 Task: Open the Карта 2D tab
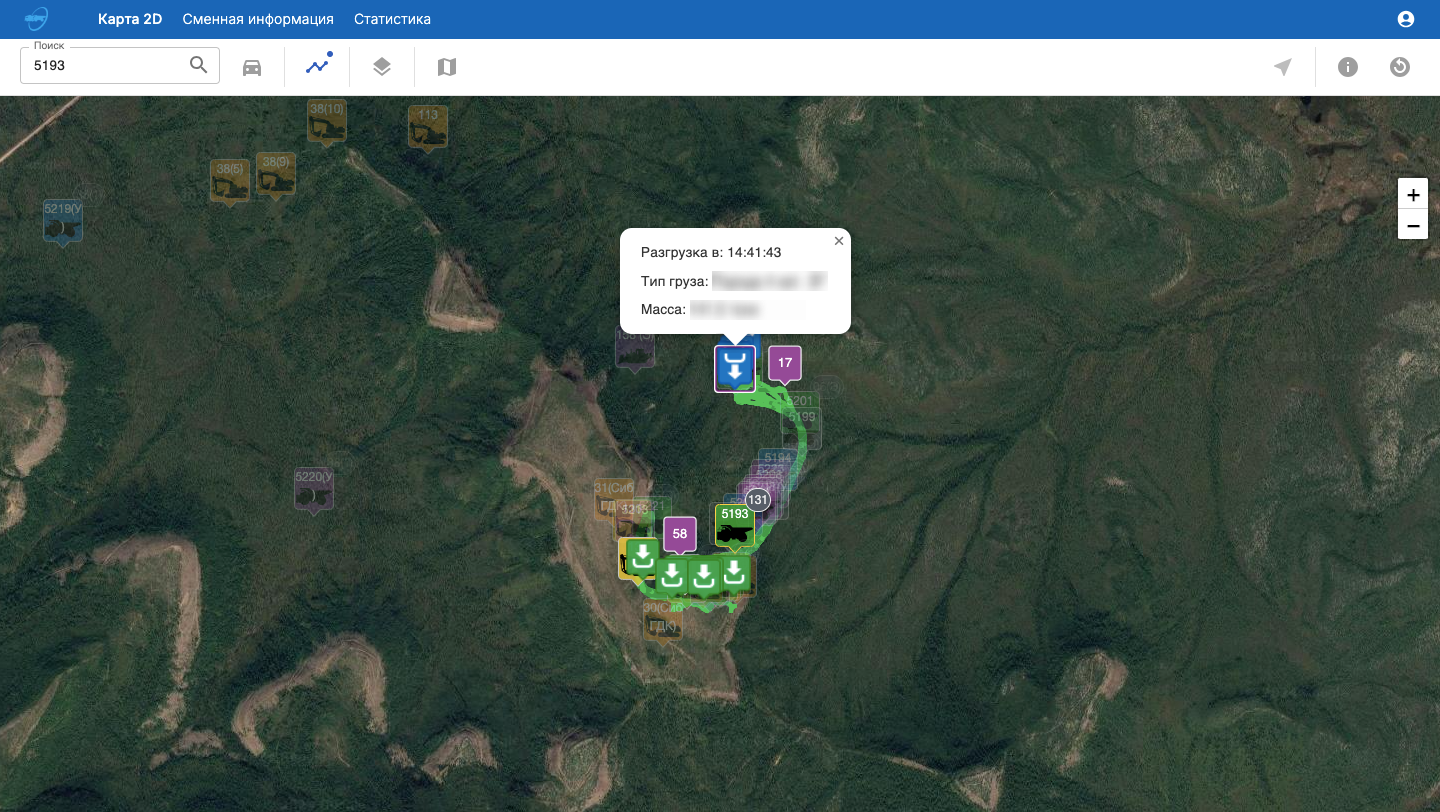(x=130, y=19)
